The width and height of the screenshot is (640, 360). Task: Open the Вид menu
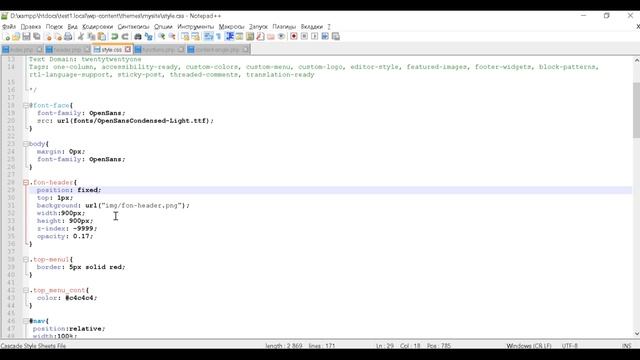(x=72, y=27)
